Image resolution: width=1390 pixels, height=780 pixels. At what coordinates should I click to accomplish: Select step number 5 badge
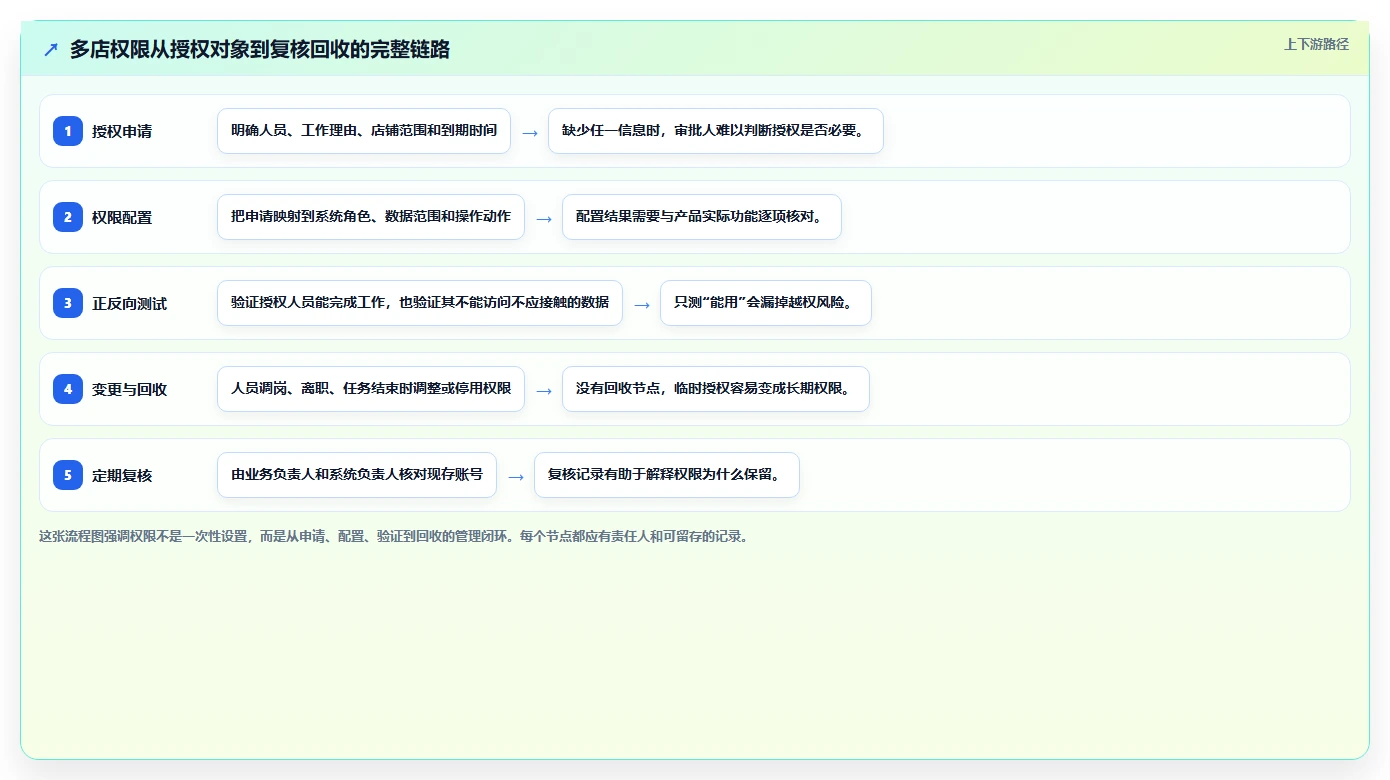tap(68, 474)
